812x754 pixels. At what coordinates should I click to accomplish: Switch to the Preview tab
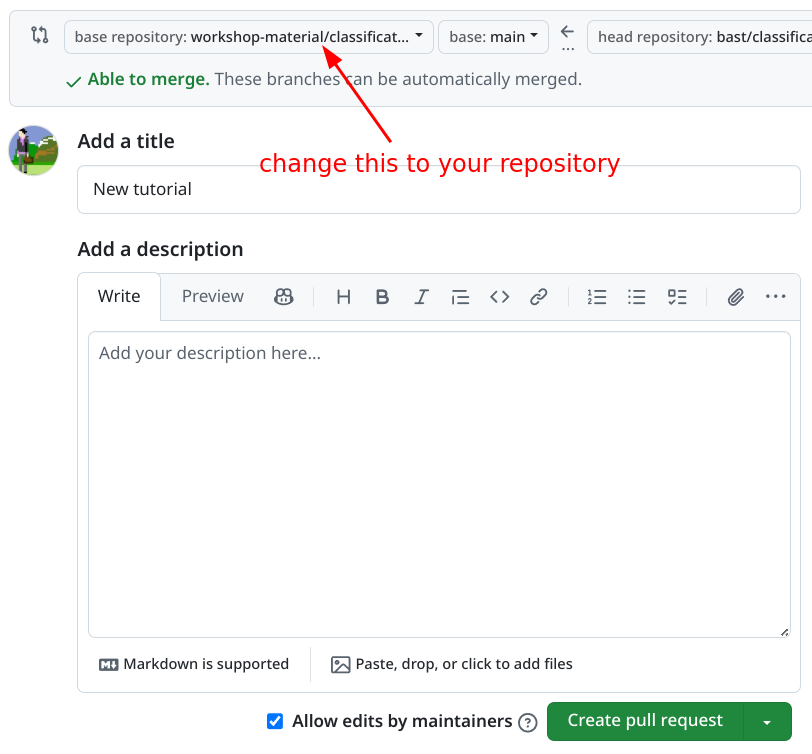212,296
